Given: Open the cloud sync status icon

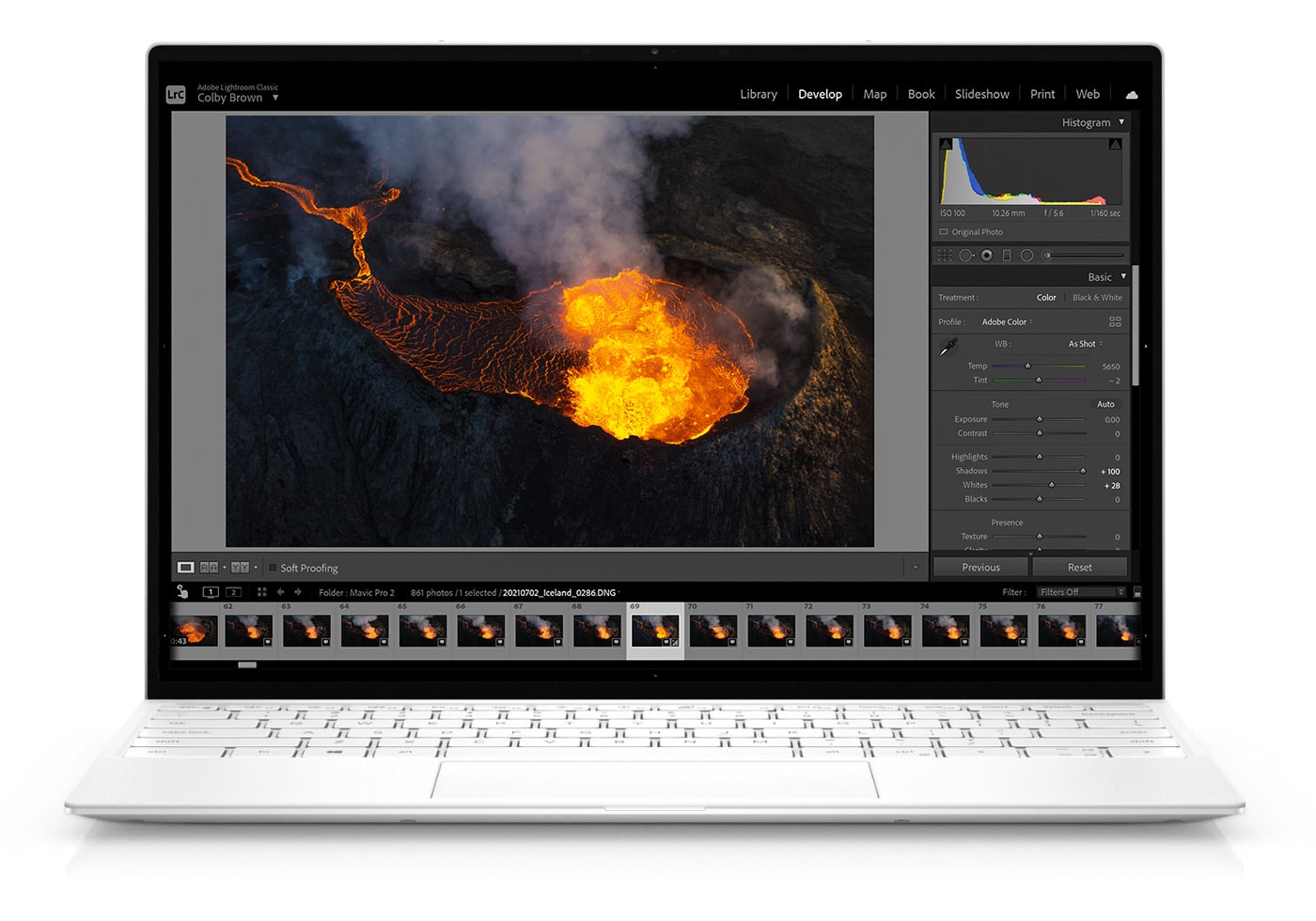Looking at the screenshot, I should point(1132,95).
